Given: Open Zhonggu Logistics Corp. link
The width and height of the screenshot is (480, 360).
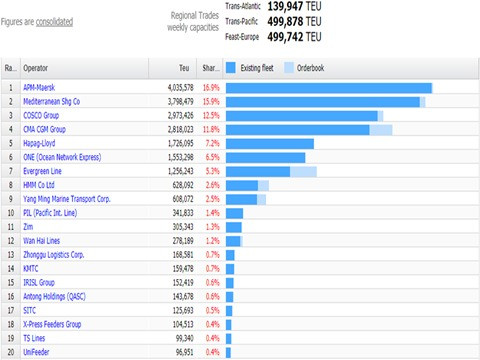Looking at the screenshot, I should (53, 255).
